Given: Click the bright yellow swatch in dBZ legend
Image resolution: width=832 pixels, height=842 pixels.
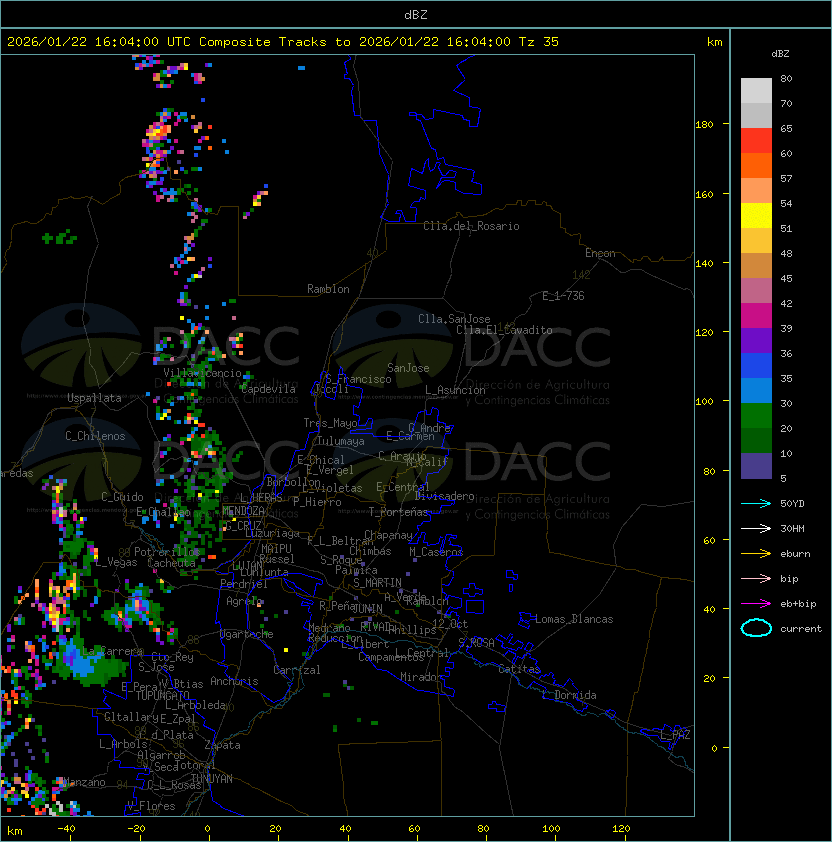Looking at the screenshot, I should pos(756,216).
